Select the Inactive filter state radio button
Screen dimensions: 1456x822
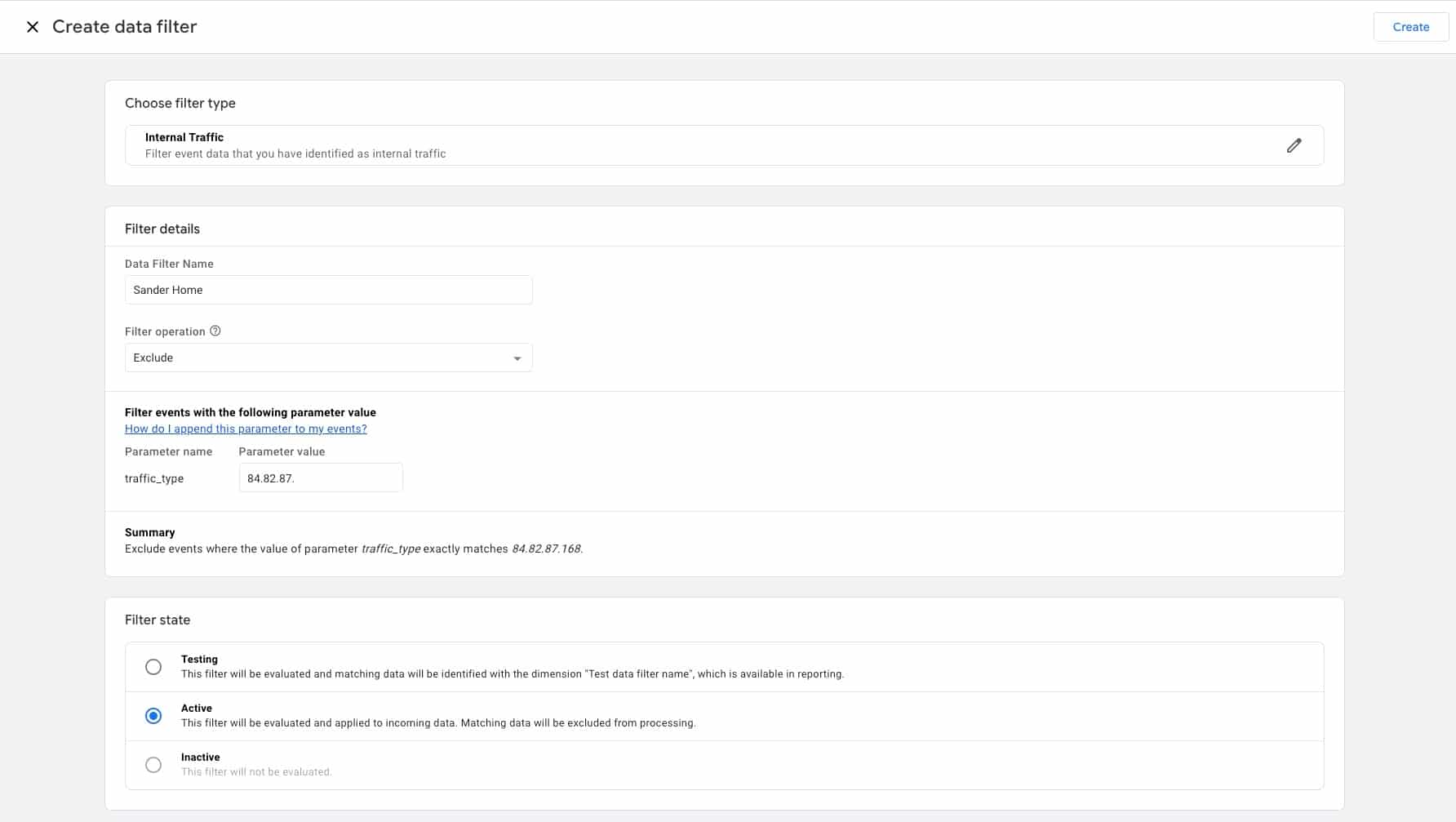pyautogui.click(x=153, y=765)
